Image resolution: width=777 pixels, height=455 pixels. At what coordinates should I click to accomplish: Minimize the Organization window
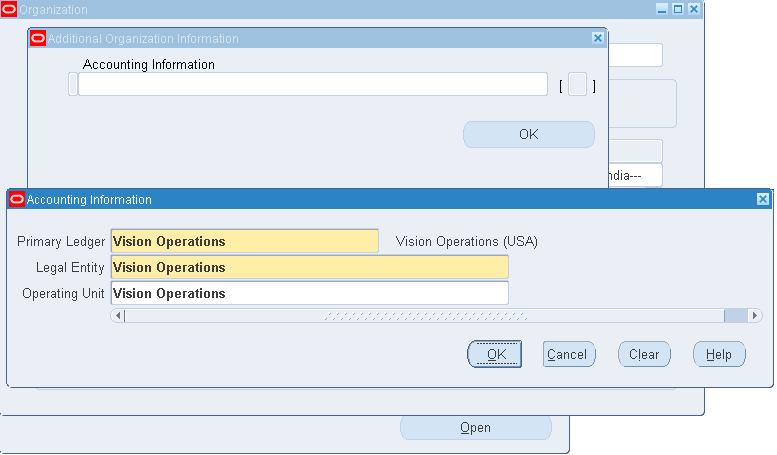[662, 9]
